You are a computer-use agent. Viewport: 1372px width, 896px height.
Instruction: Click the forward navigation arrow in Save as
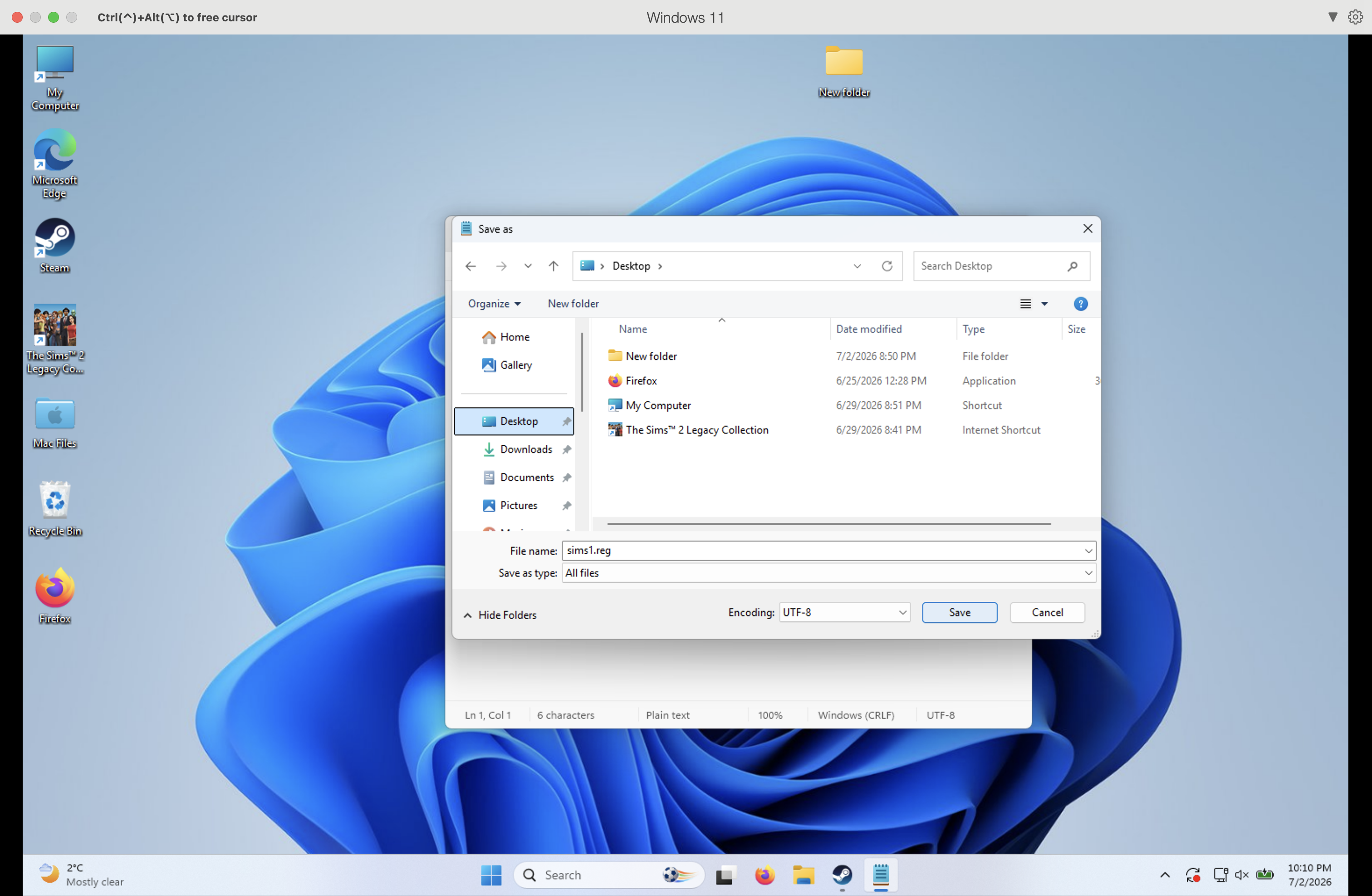(501, 266)
